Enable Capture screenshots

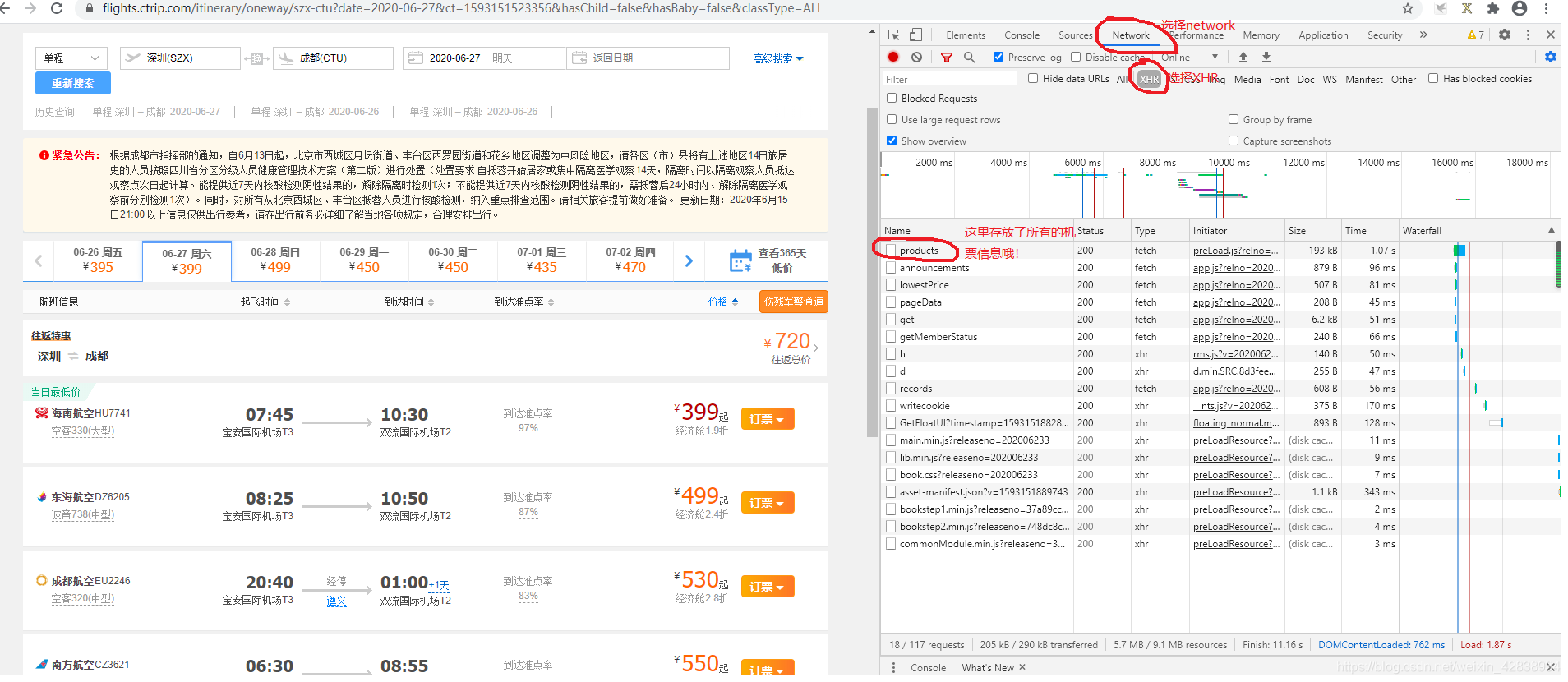pos(1234,141)
